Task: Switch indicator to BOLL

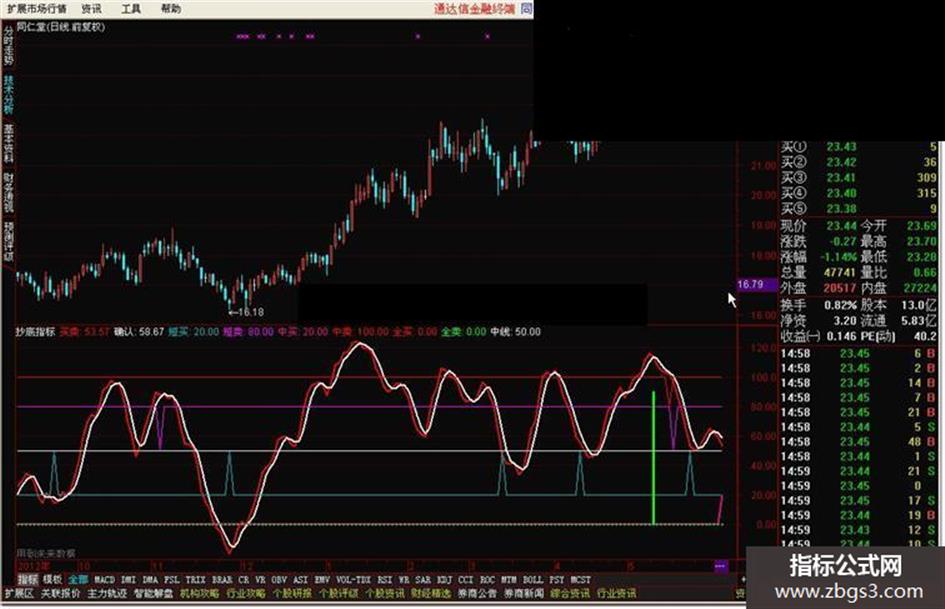Action: point(533,579)
